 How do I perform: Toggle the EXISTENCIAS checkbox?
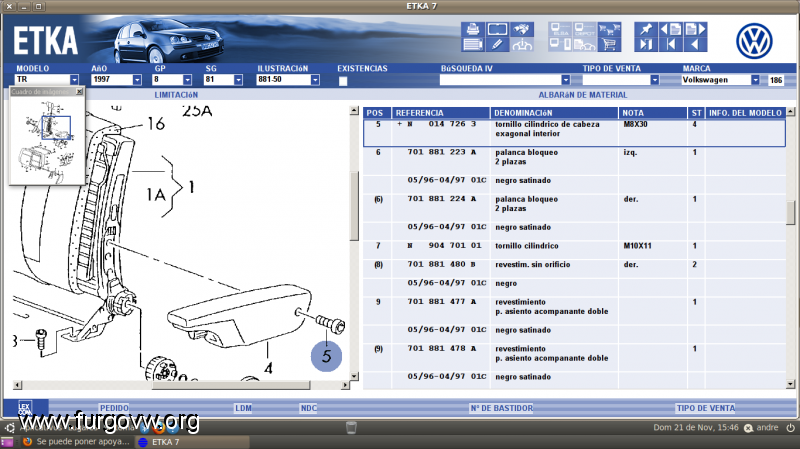point(343,81)
